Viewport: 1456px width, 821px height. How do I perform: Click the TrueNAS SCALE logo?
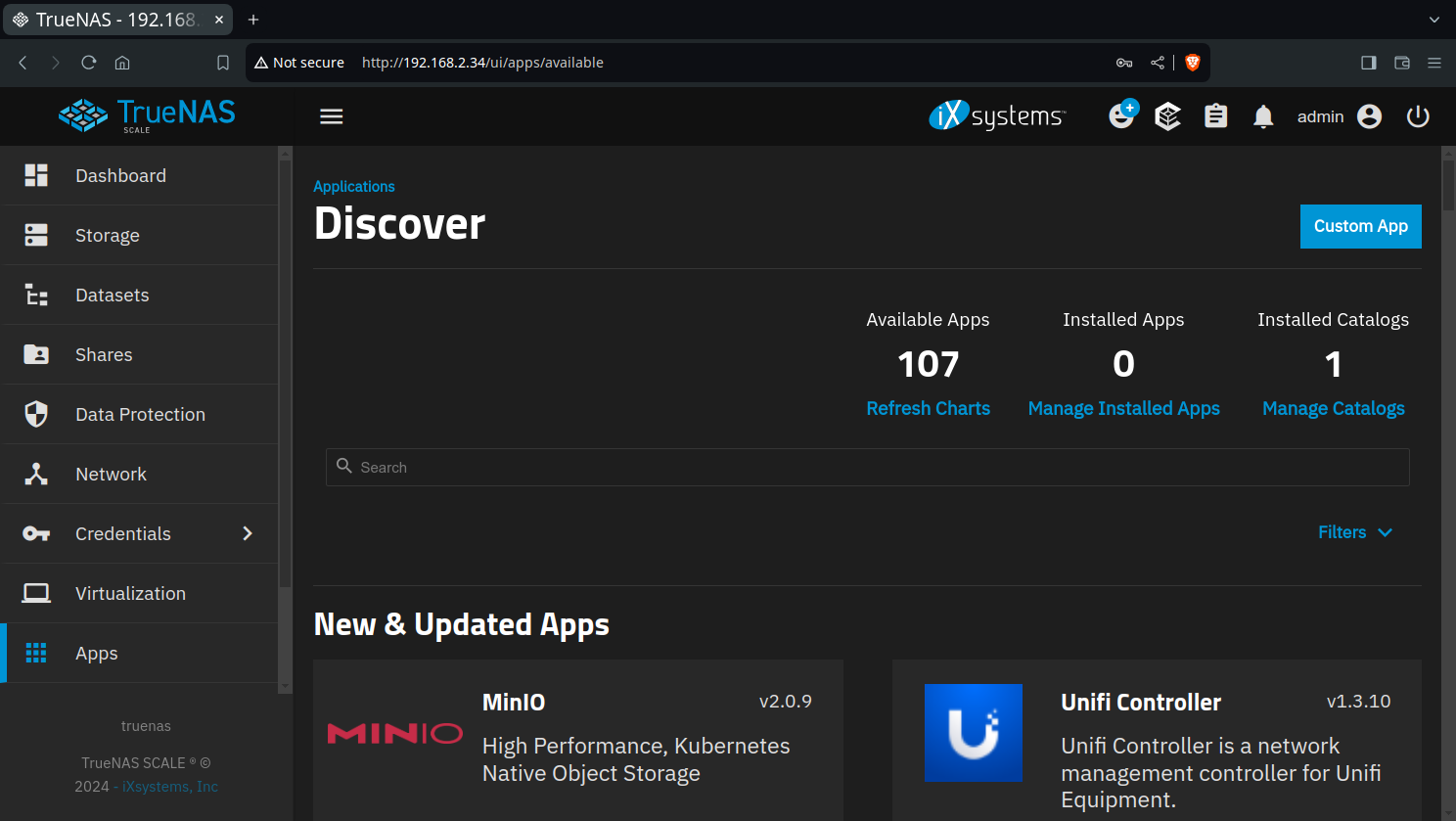coord(147,114)
